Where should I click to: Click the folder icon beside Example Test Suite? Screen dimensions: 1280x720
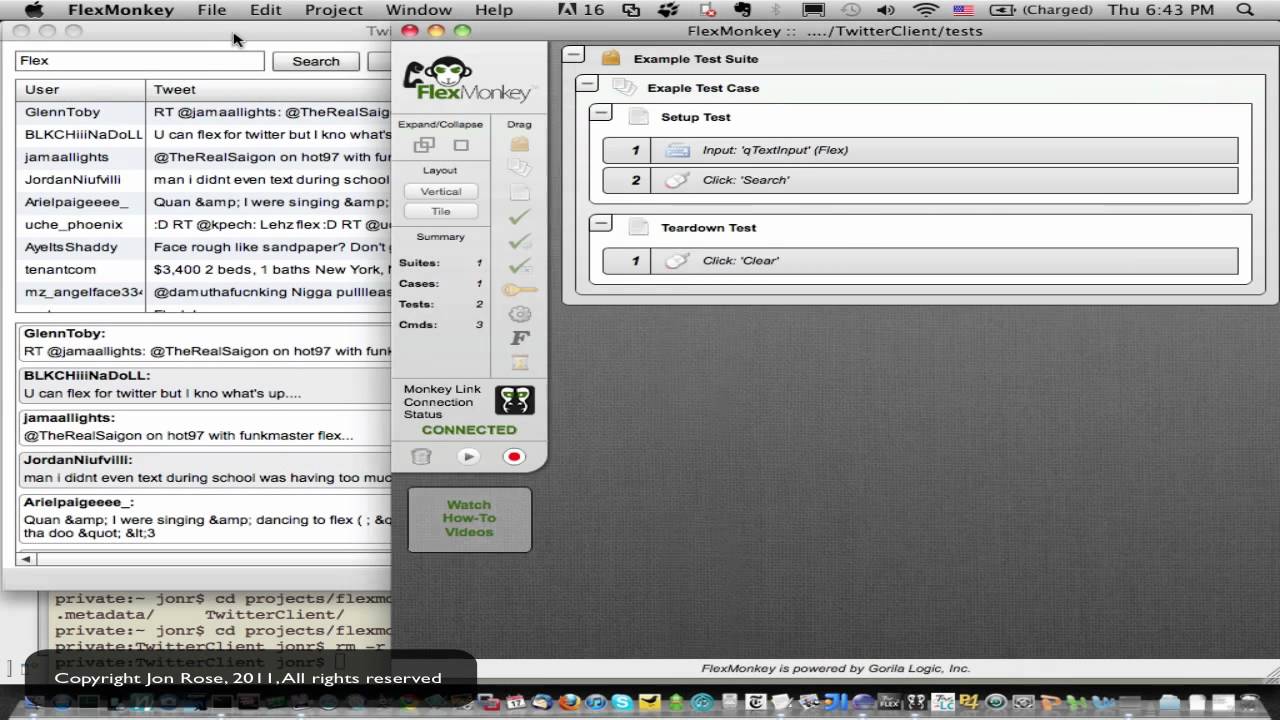coord(611,58)
